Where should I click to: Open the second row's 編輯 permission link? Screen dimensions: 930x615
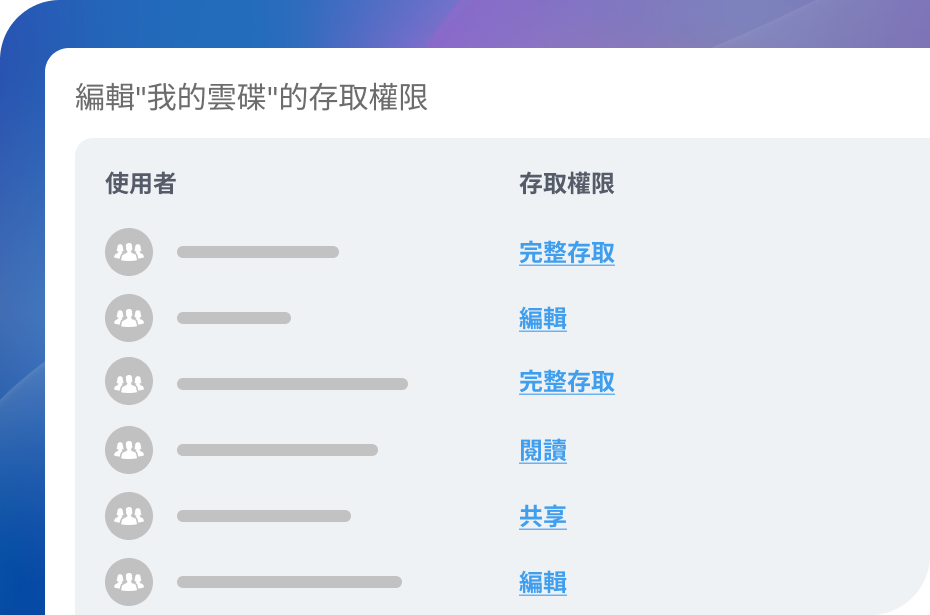pos(543,319)
